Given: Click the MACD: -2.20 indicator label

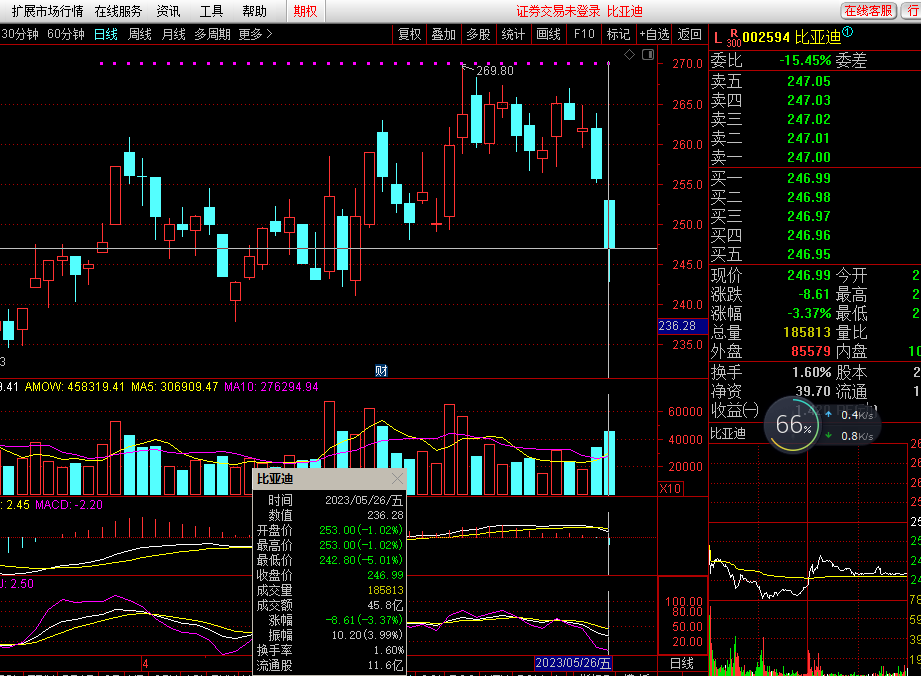Looking at the screenshot, I should pos(69,505).
